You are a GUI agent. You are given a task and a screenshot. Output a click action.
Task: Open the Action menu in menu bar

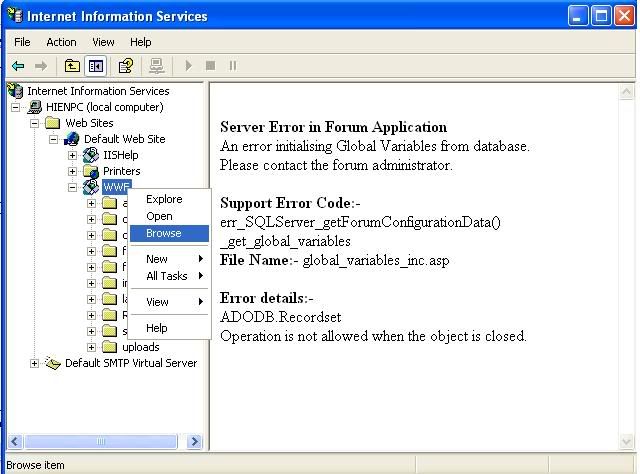[x=61, y=42]
